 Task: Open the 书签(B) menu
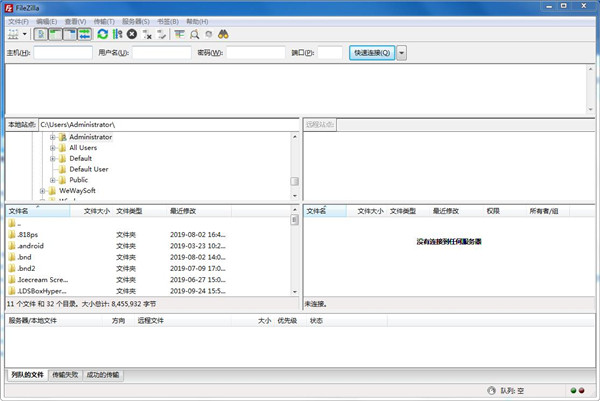168,21
